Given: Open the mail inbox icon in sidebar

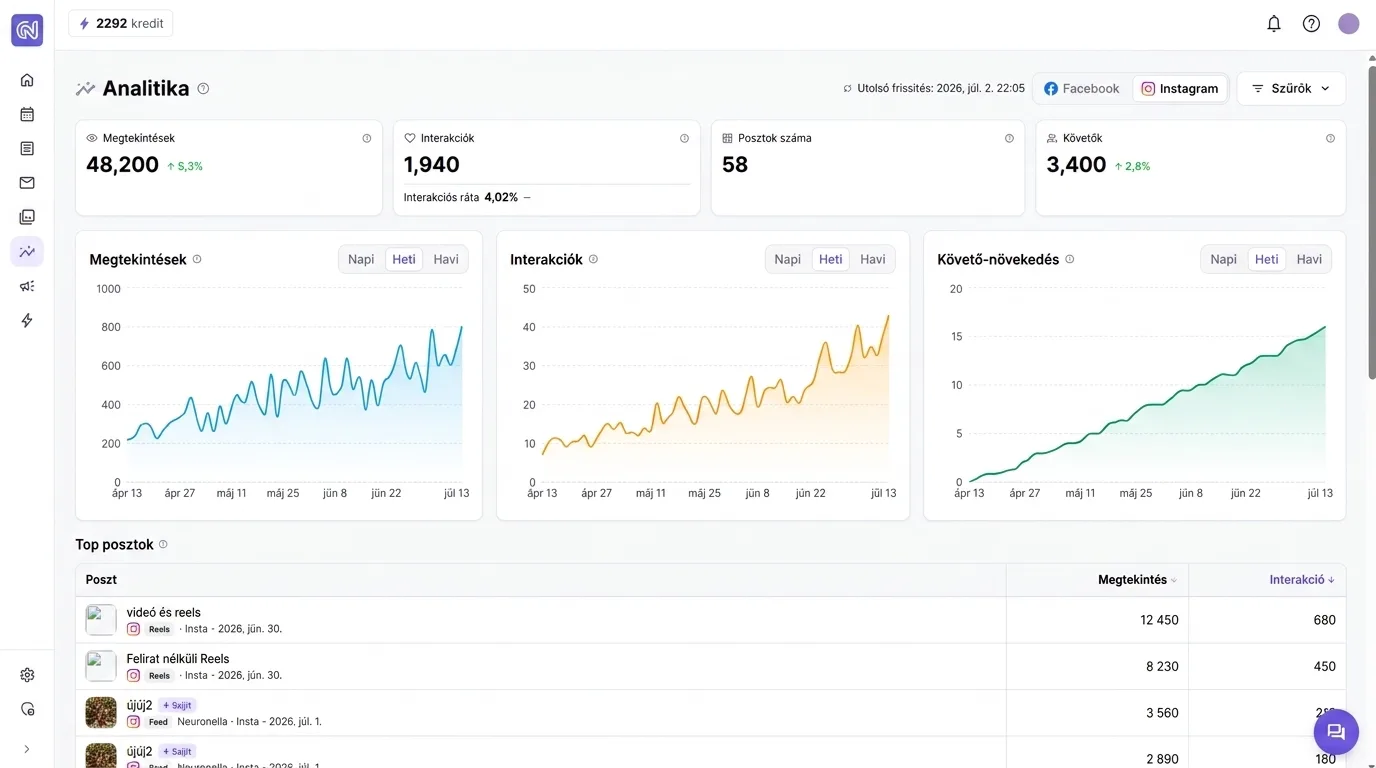Looking at the screenshot, I should click(x=27, y=182).
